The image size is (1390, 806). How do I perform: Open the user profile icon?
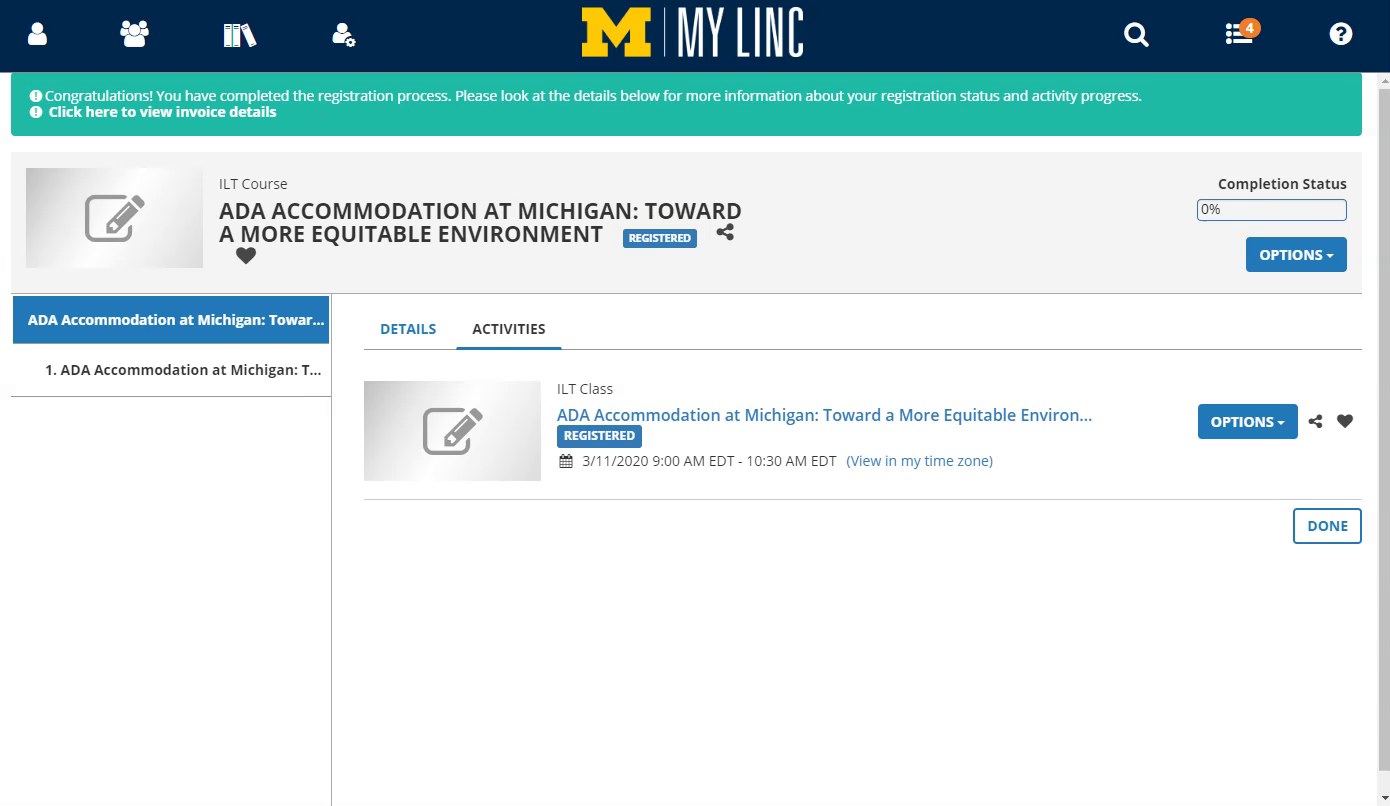click(36, 33)
